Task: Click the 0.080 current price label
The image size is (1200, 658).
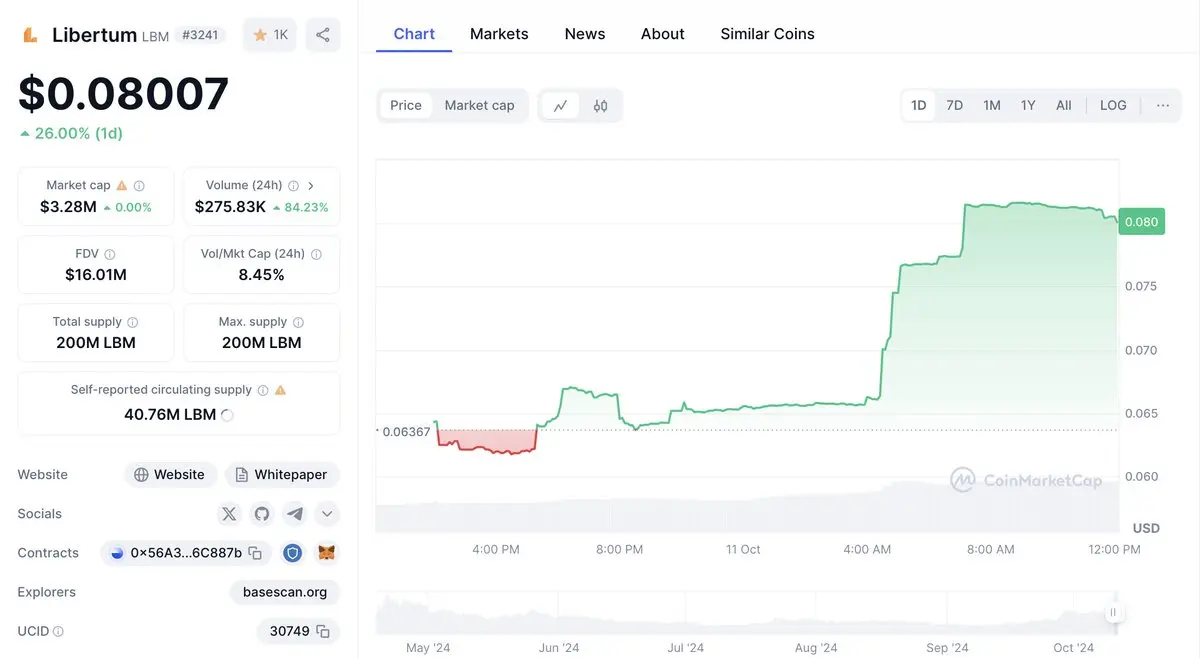Action: pyautogui.click(x=1141, y=222)
